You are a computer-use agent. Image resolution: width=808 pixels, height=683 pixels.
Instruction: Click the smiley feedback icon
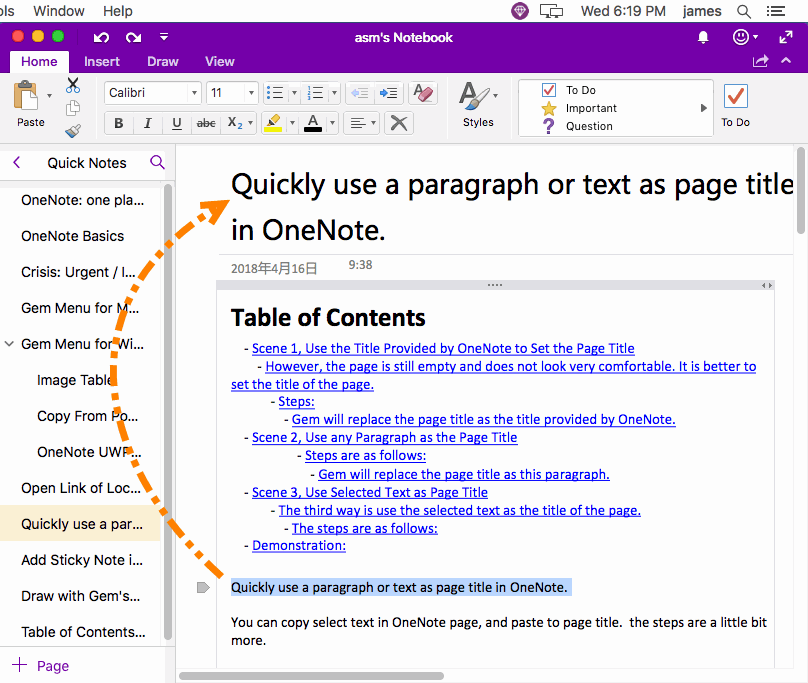click(740, 37)
